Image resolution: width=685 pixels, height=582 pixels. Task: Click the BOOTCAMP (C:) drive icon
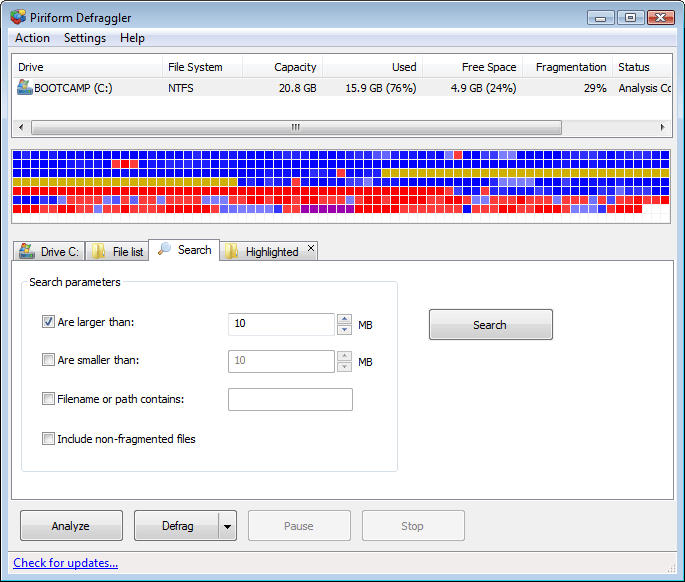(24, 87)
